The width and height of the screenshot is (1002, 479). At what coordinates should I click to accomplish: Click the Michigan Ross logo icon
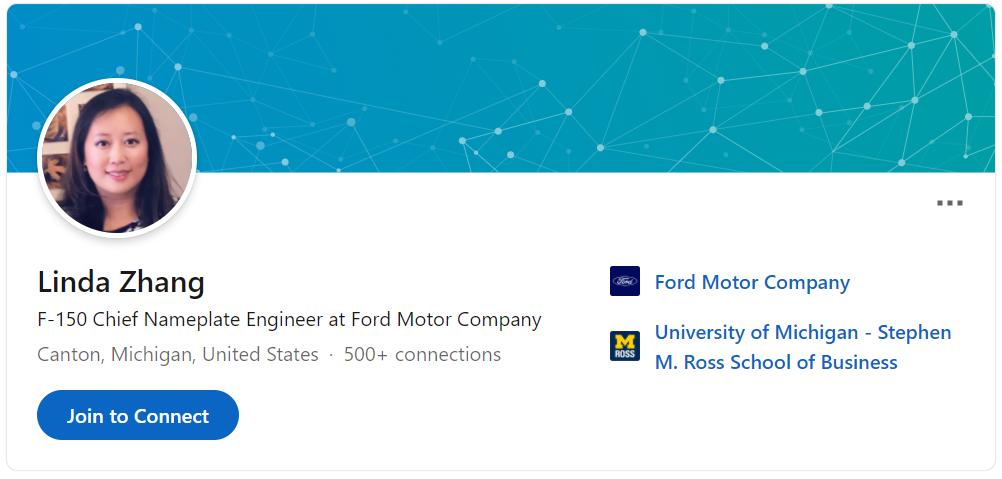point(624,346)
